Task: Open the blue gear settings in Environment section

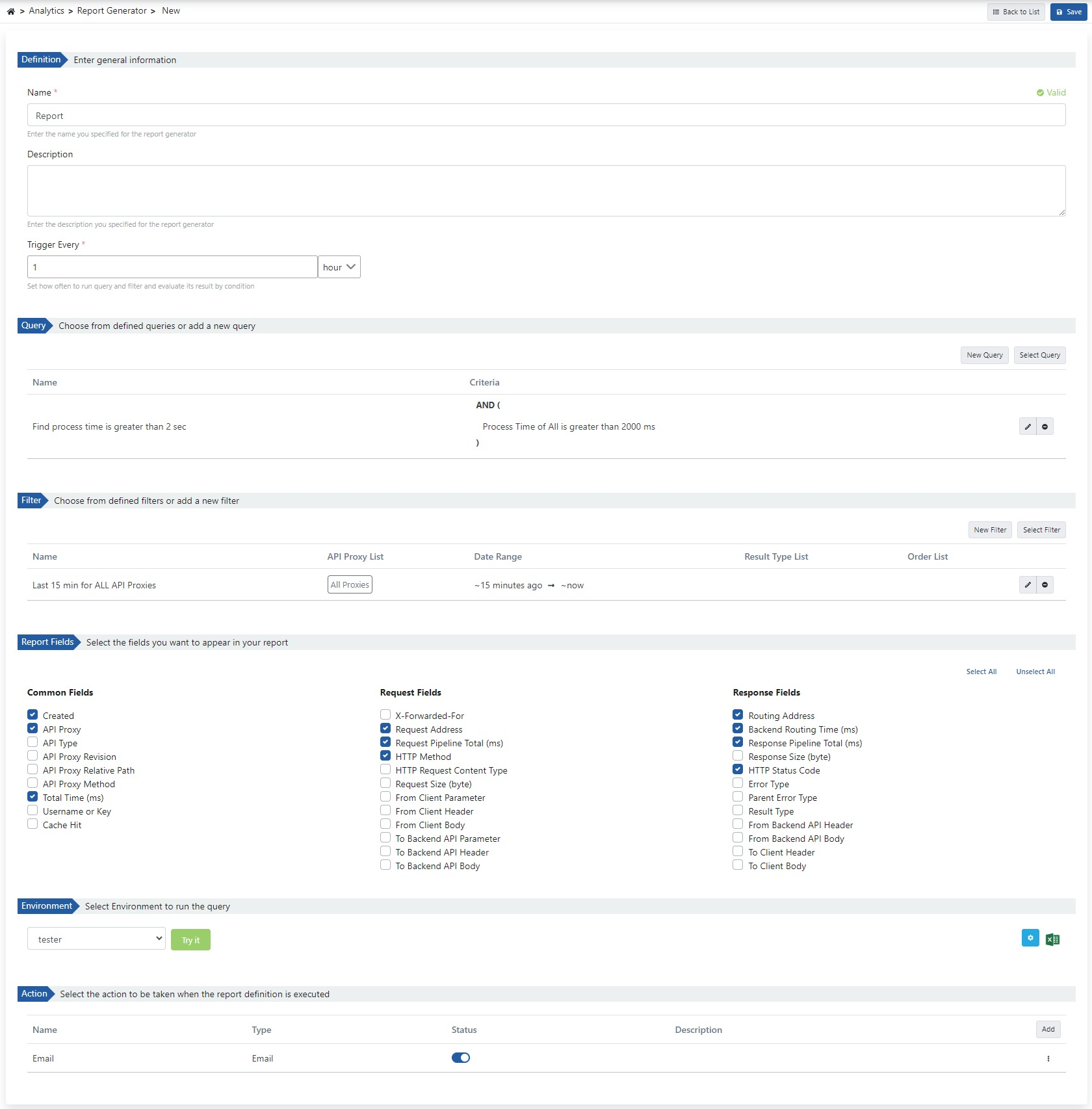Action: click(1030, 938)
